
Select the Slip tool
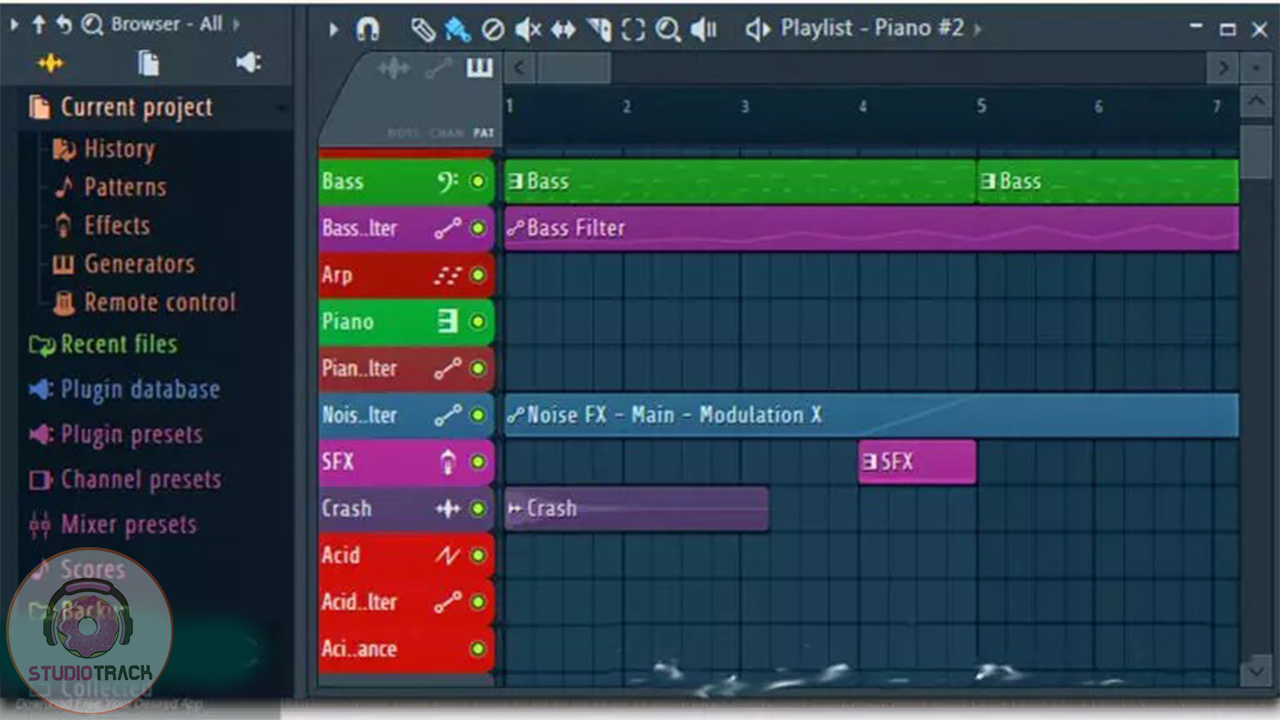[563, 29]
